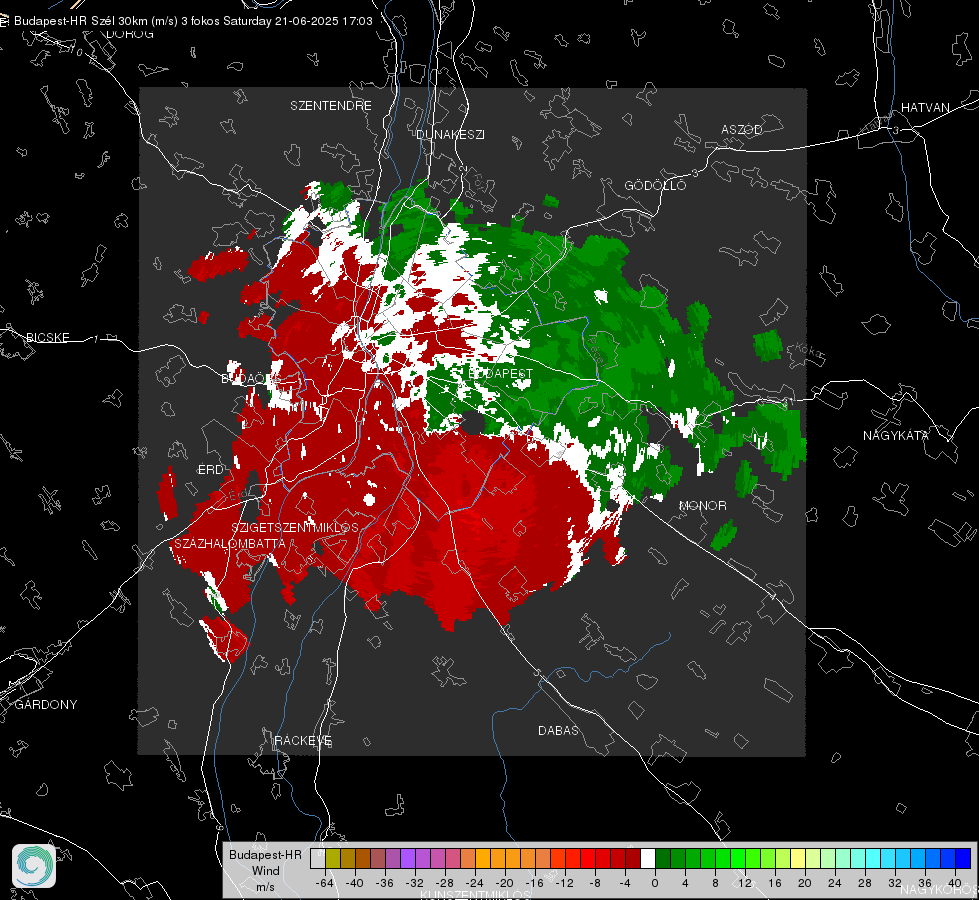Image resolution: width=979 pixels, height=900 pixels.
Task: Click the ÉRD town label
Action: (x=210, y=470)
